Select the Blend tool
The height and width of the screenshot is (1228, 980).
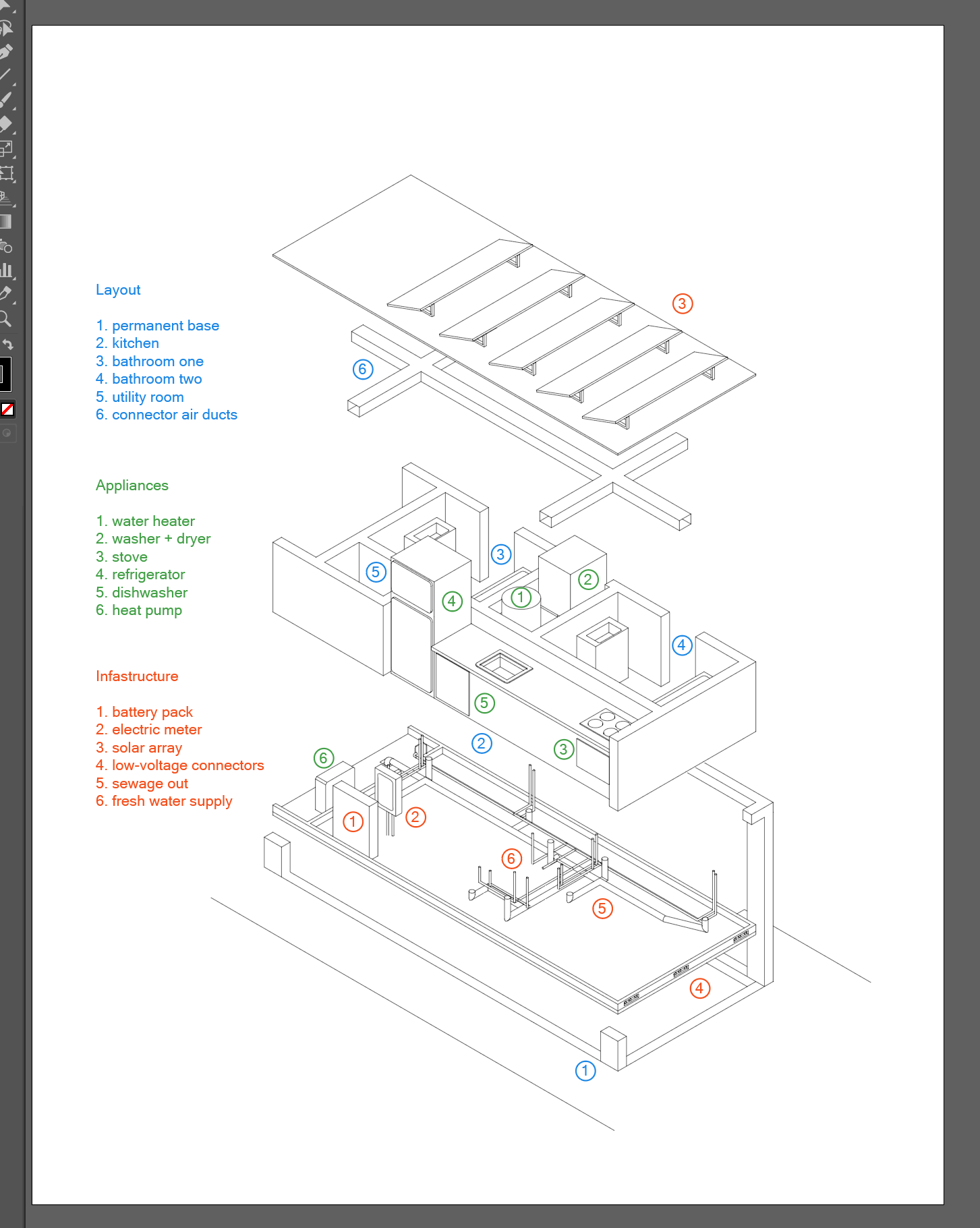click(x=5, y=246)
